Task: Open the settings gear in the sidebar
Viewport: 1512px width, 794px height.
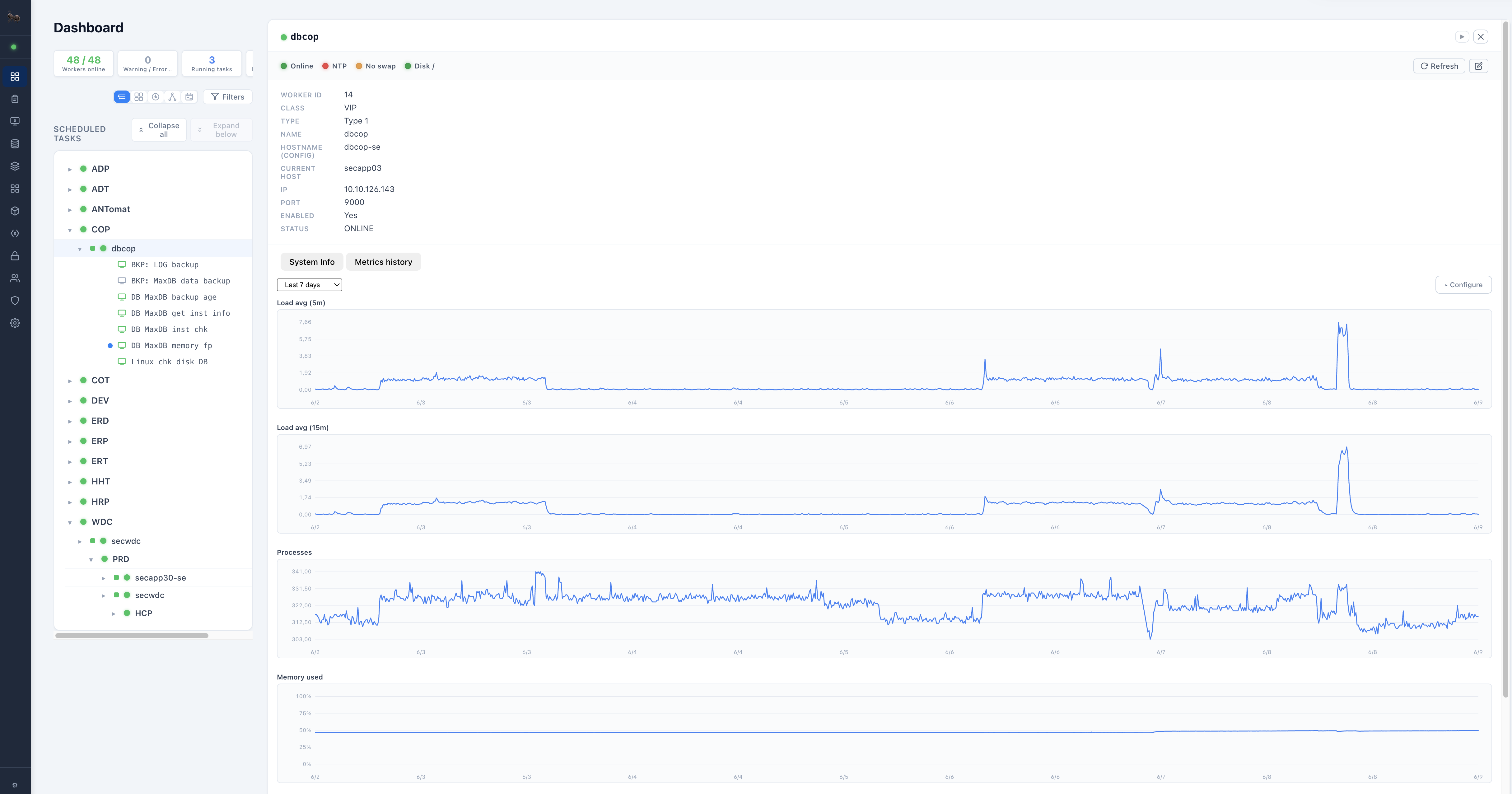Action: click(x=15, y=323)
